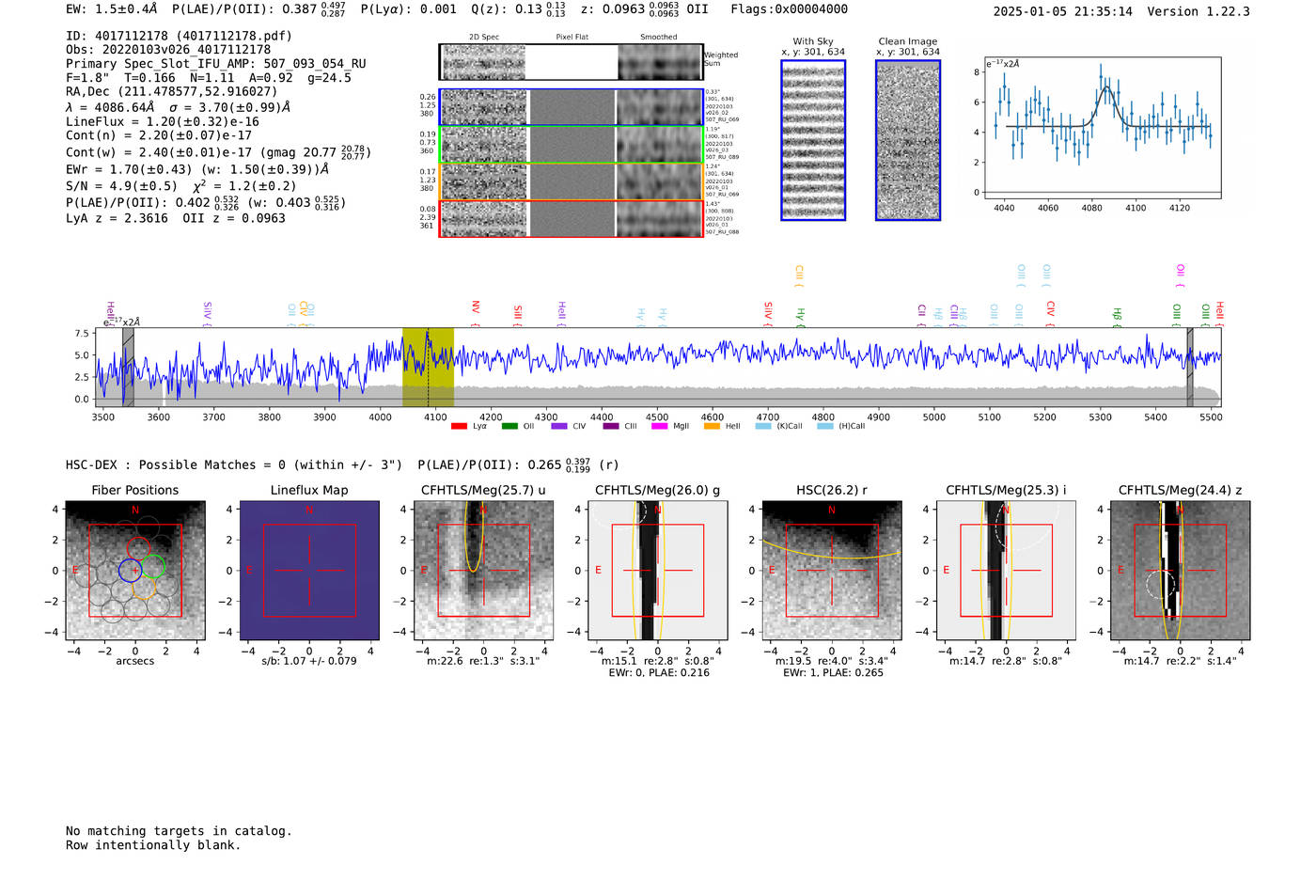1316x896 pixels.
Task: Click the S/N = 4.9(±0.5) line
Action: (180, 185)
